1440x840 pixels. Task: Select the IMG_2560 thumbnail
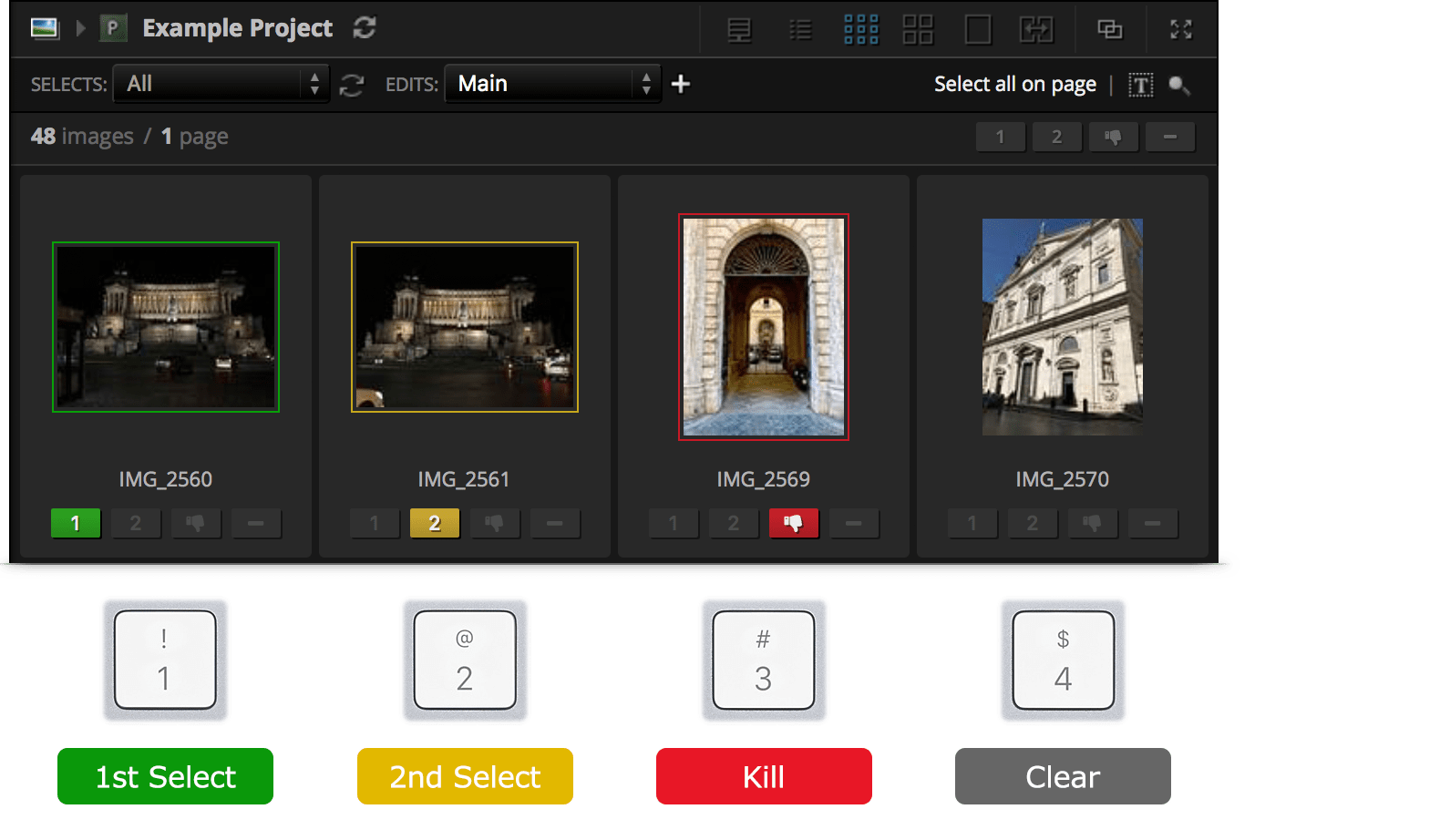pyautogui.click(x=166, y=327)
